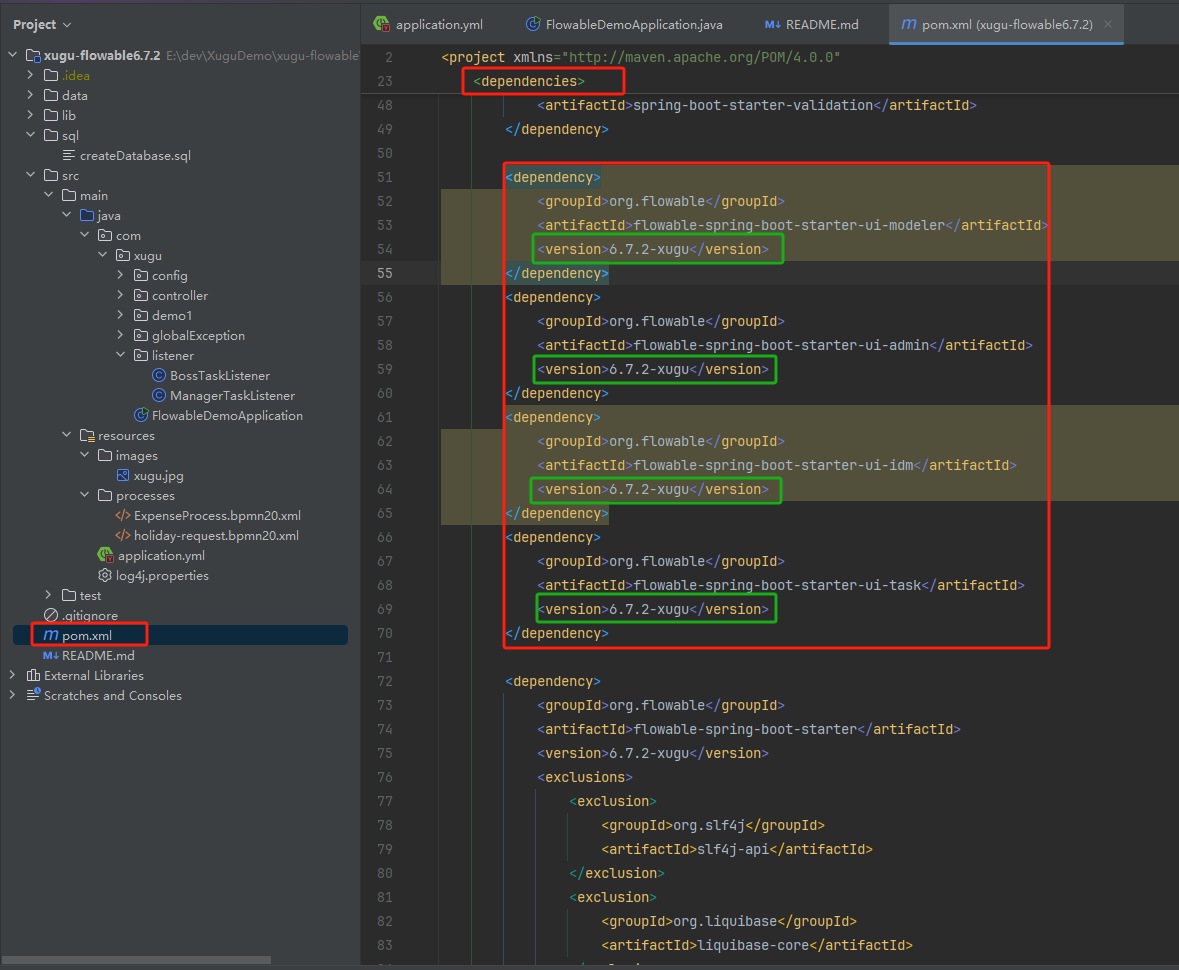Open xugu.jpg image file
Screen dimensions: 1179x970
click(158, 476)
